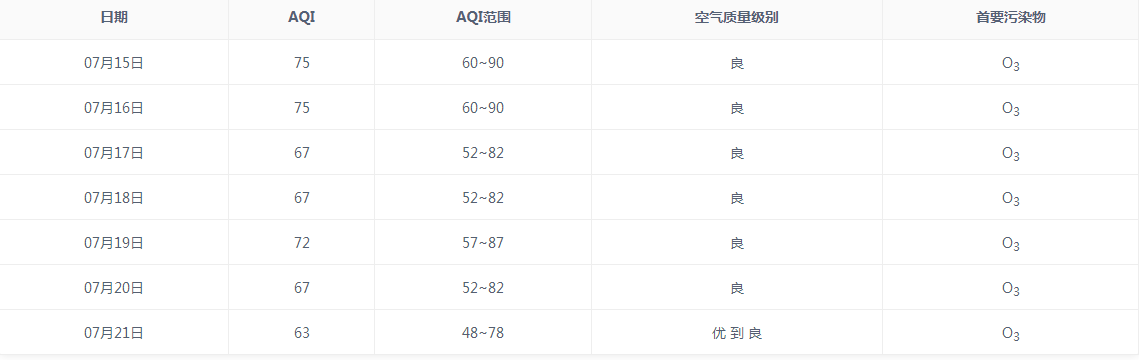The width and height of the screenshot is (1139, 360).
Task: Select the 48~78 AQI range cell
Action: [483, 333]
